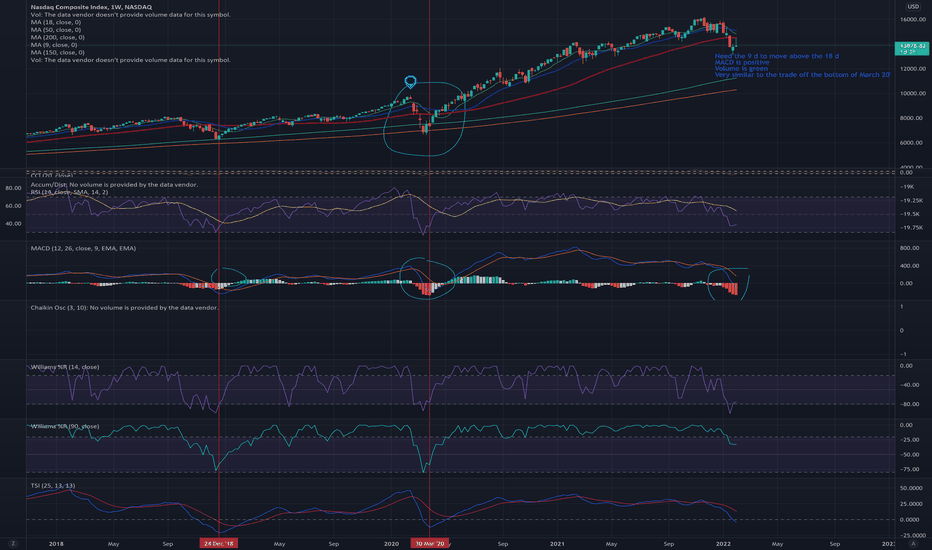The width and height of the screenshot is (932, 550).
Task: Click the A auto-scale icon in the bottom-right corner
Action: [x=913, y=543]
